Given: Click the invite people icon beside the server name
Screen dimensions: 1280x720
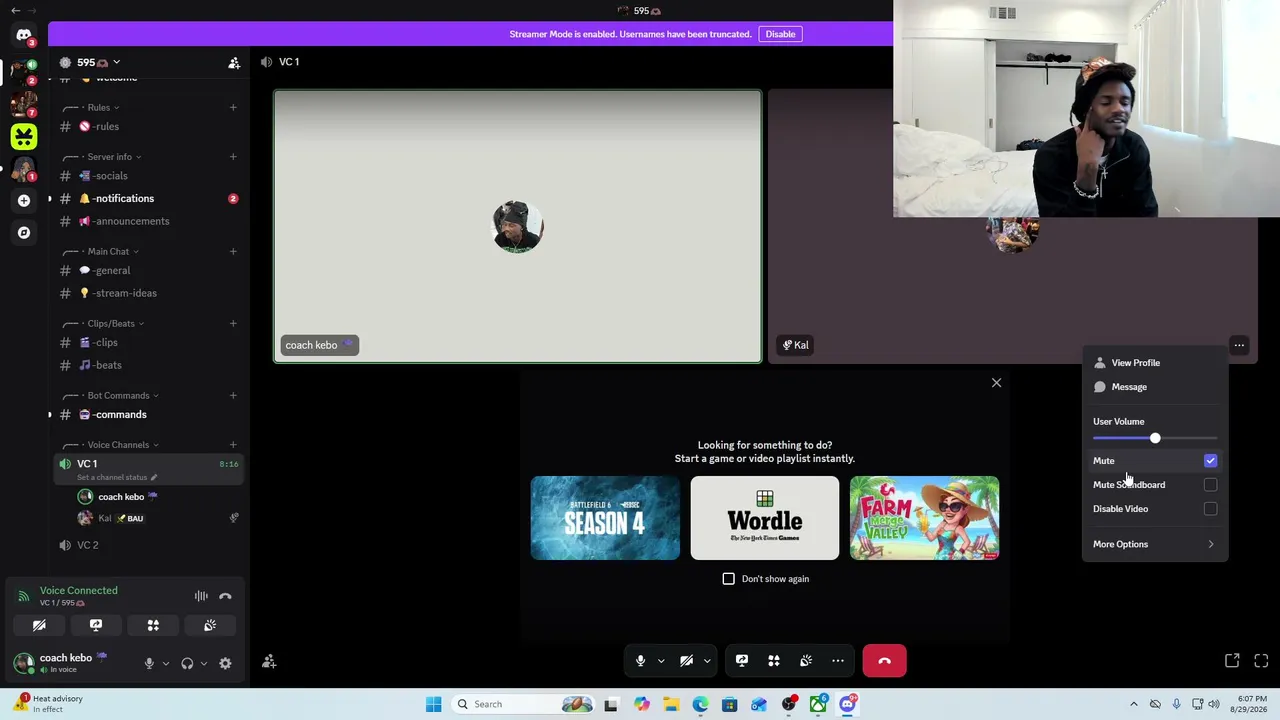Looking at the screenshot, I should coord(234,63).
